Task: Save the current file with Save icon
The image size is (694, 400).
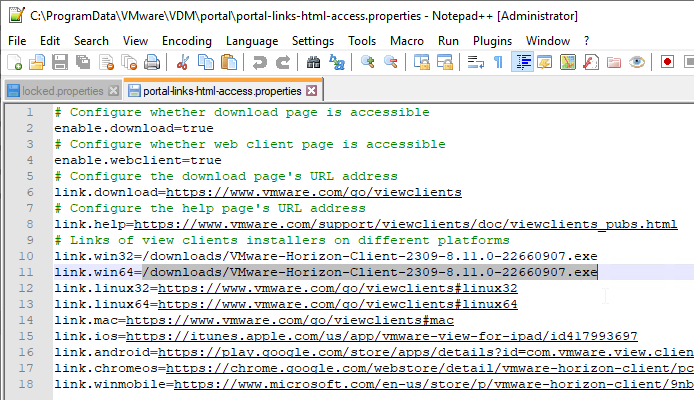Action: point(60,62)
